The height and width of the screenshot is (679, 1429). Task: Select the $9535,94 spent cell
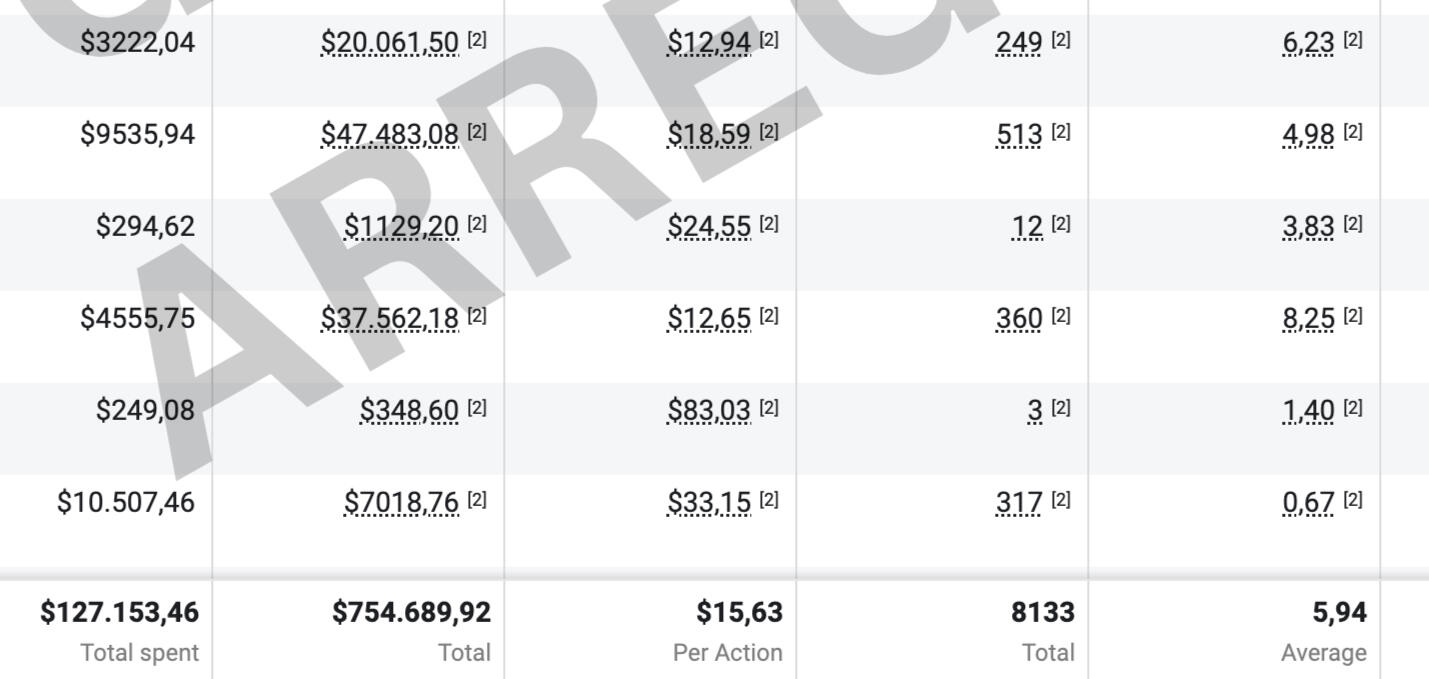(138, 134)
